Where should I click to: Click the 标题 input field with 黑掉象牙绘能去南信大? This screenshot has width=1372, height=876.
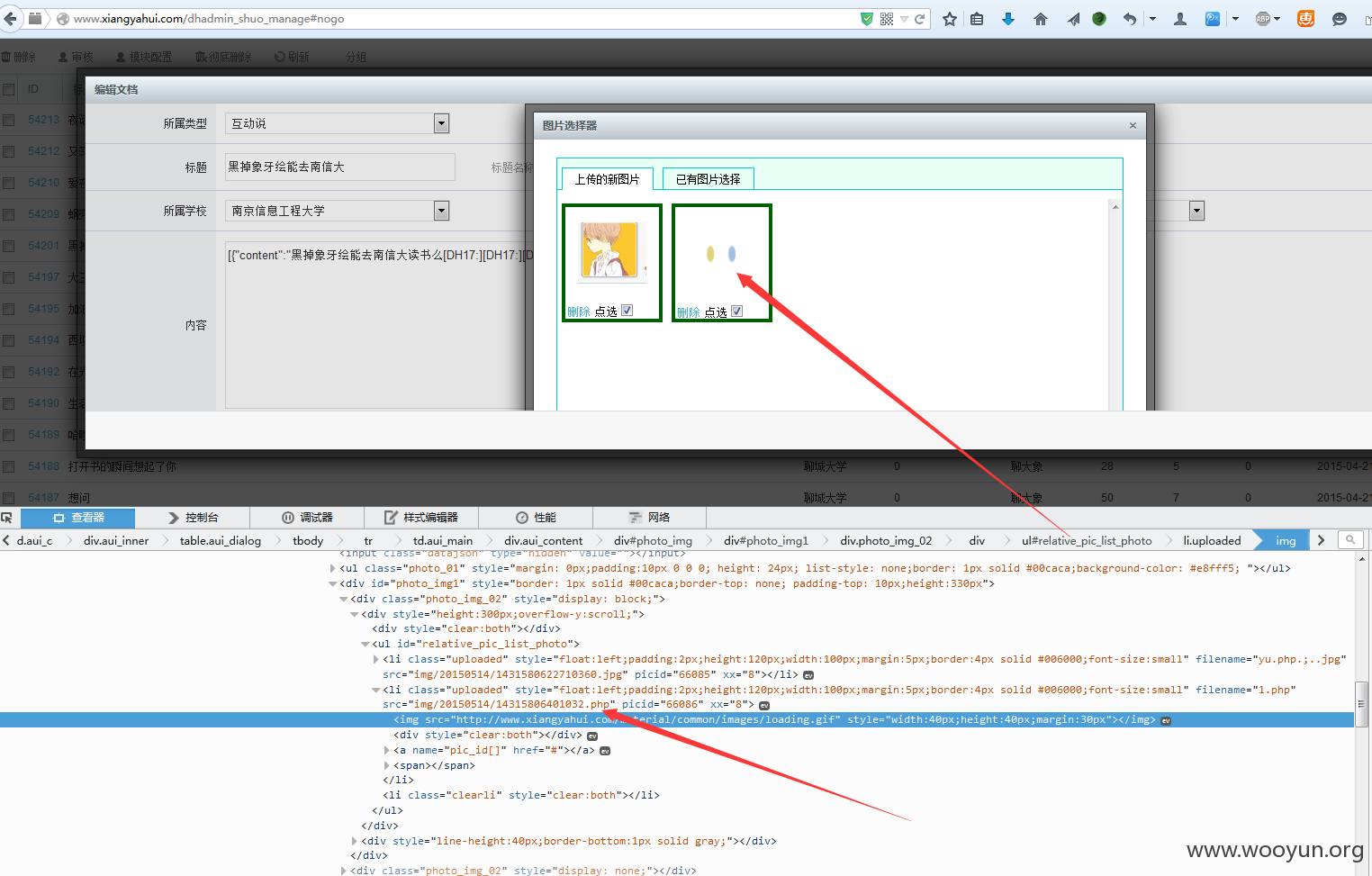339,167
